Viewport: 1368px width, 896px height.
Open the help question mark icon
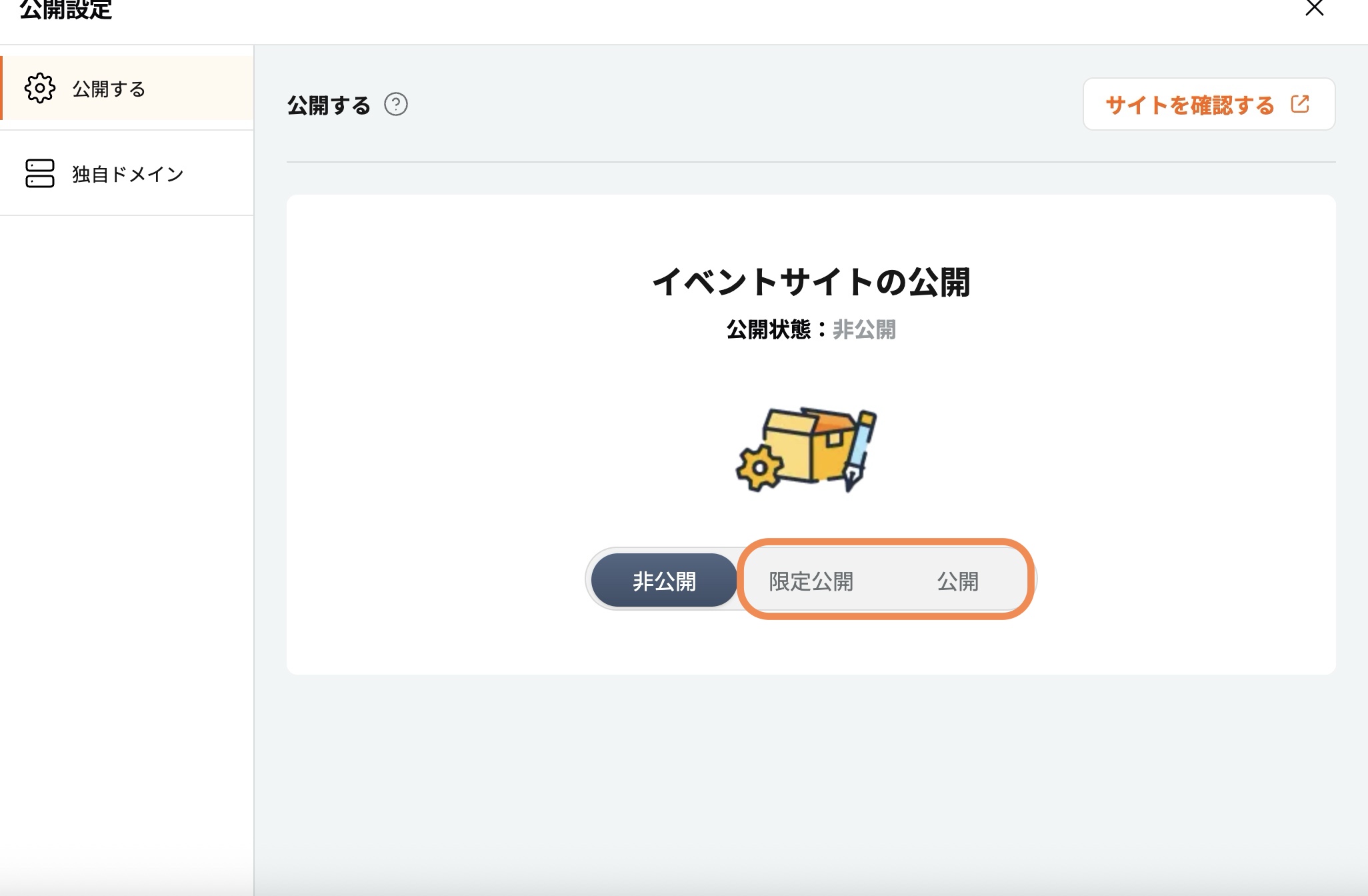[396, 105]
